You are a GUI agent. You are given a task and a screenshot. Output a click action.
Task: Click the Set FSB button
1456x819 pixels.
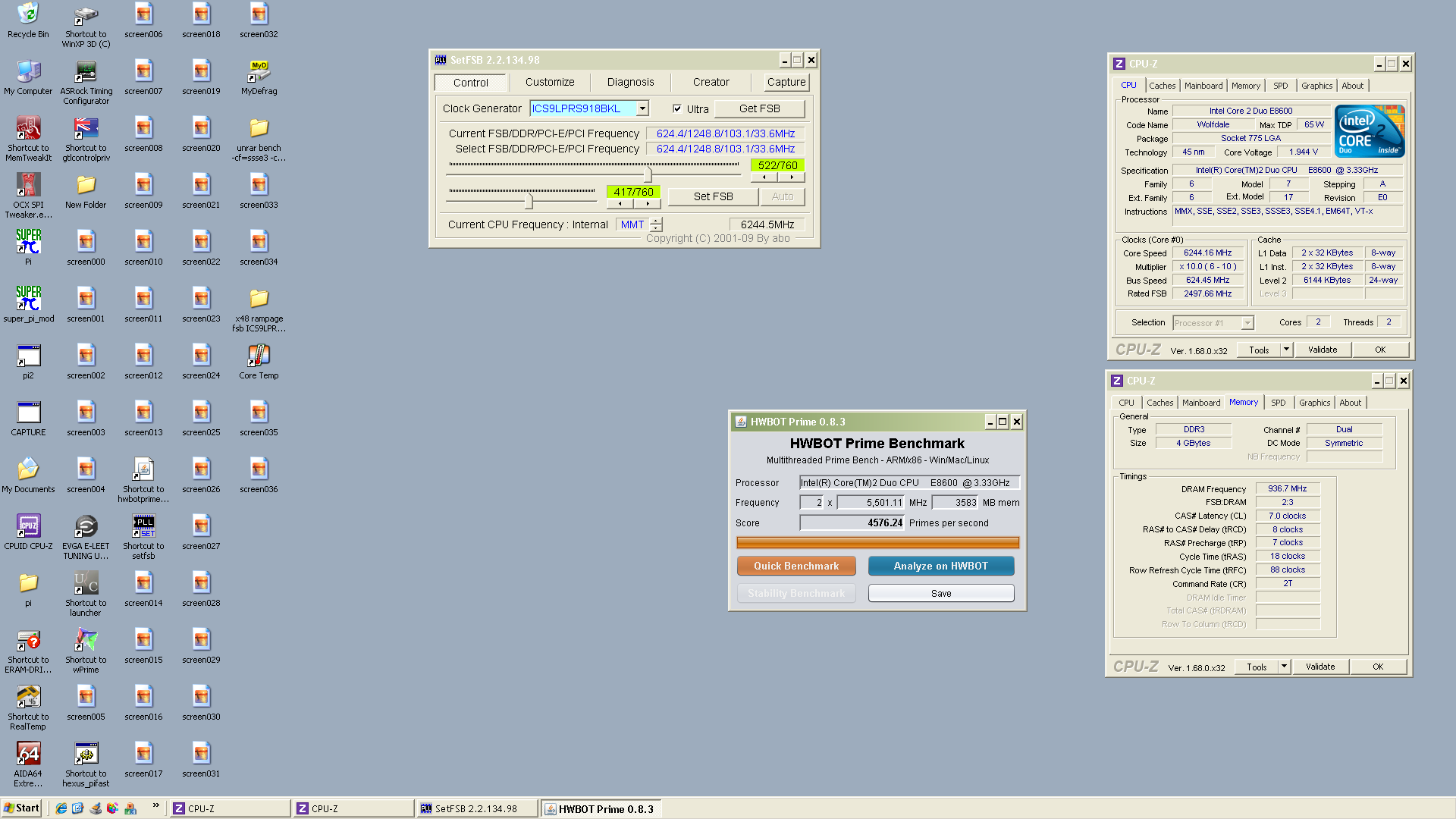(713, 196)
